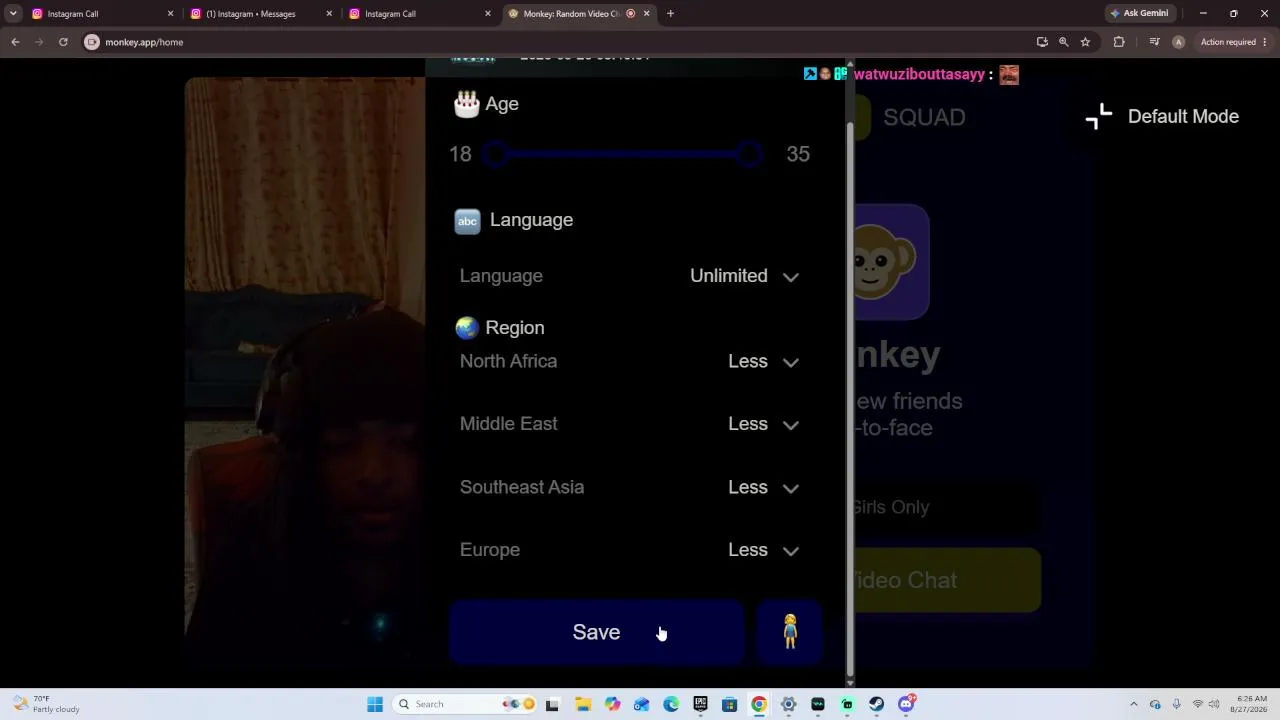Viewport: 1280px width, 720px height.
Task: Click the Monkey app logo
Action: click(892, 262)
